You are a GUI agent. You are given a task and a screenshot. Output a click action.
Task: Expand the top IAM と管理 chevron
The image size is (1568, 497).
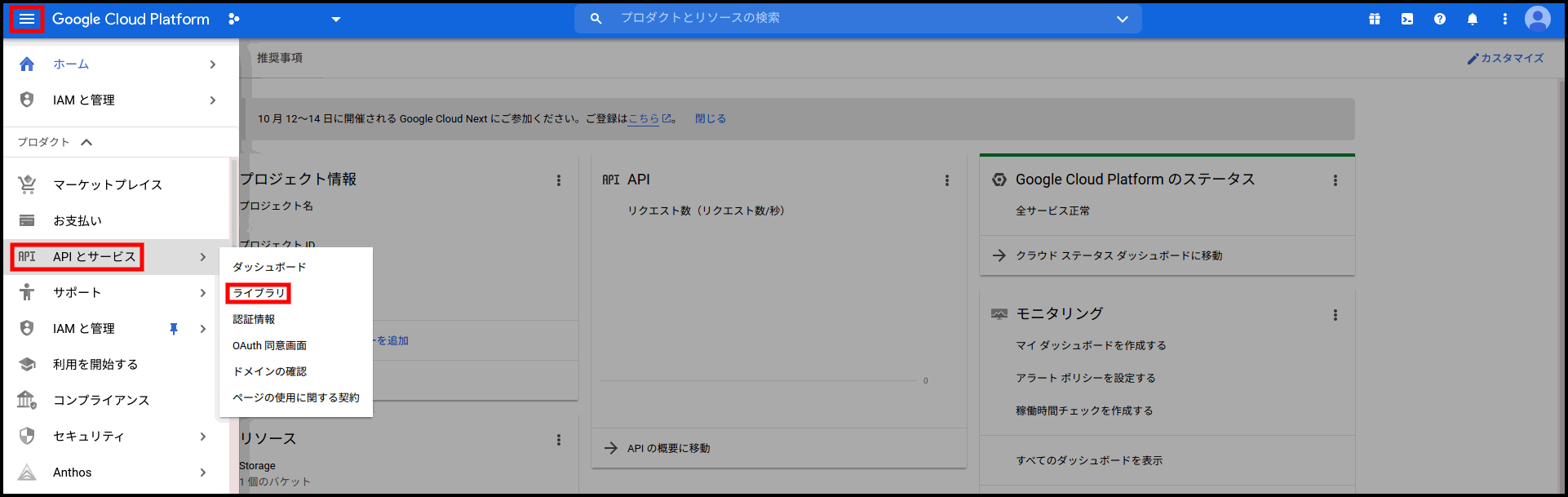coord(213,100)
